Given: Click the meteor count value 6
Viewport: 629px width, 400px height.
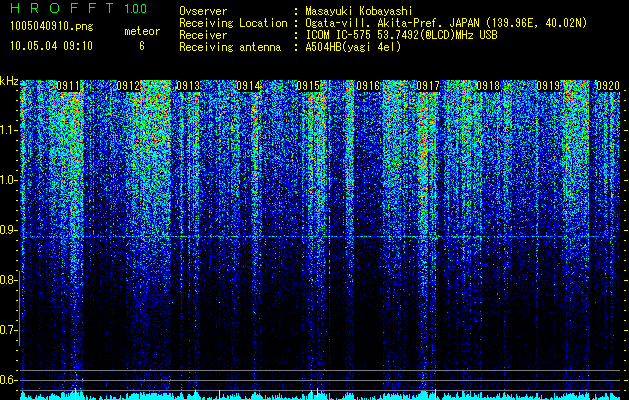Looking at the screenshot, I should pos(142,46).
